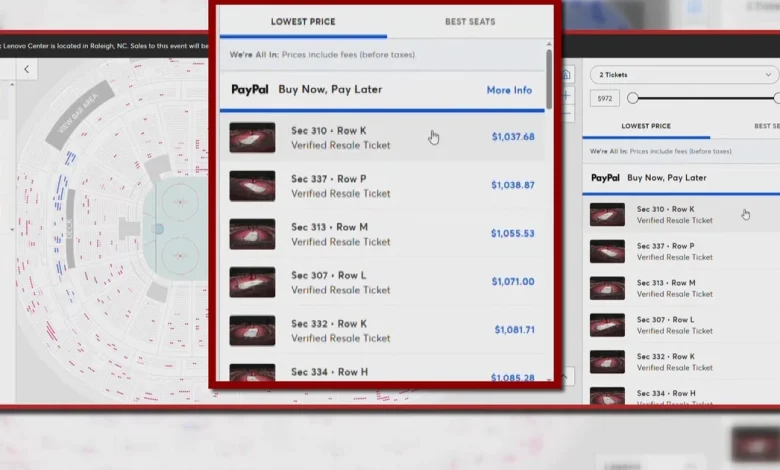
Task: Open Sec 310 Row K thumbnail in right panel
Action: click(607, 214)
